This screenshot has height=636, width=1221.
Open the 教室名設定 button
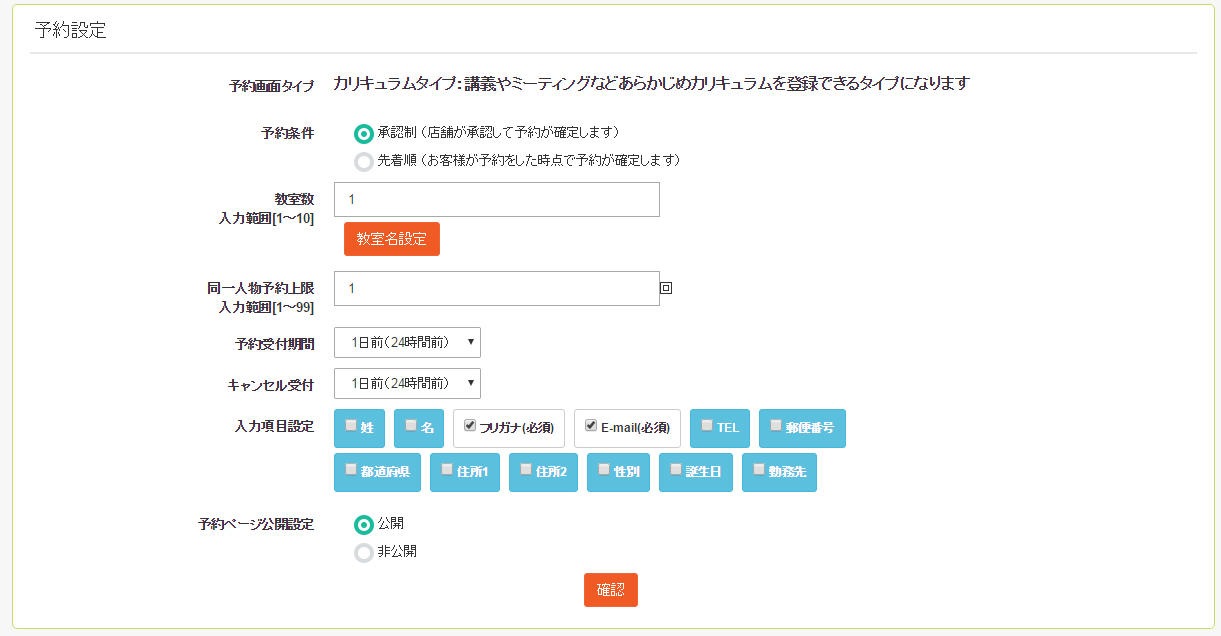[x=392, y=239]
